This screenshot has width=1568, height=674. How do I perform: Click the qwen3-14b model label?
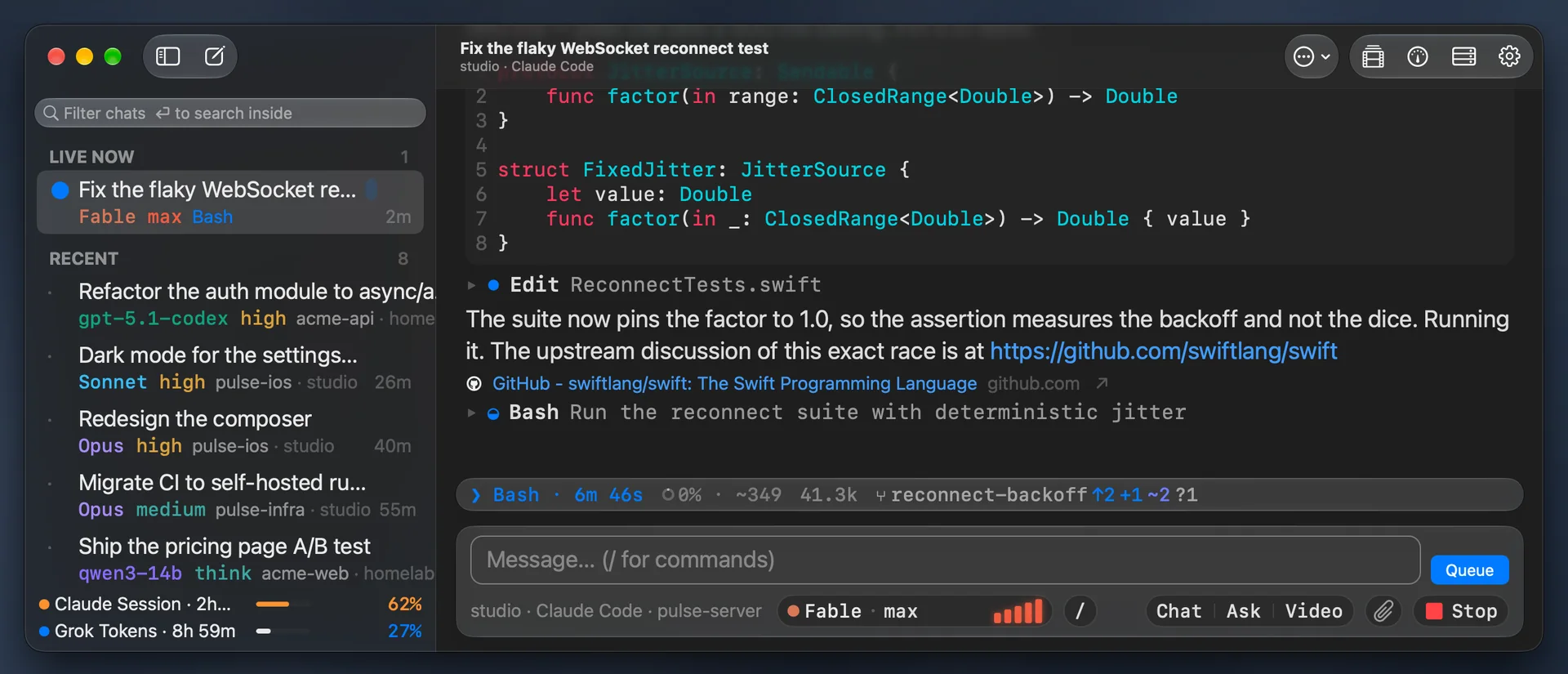pyautogui.click(x=130, y=574)
